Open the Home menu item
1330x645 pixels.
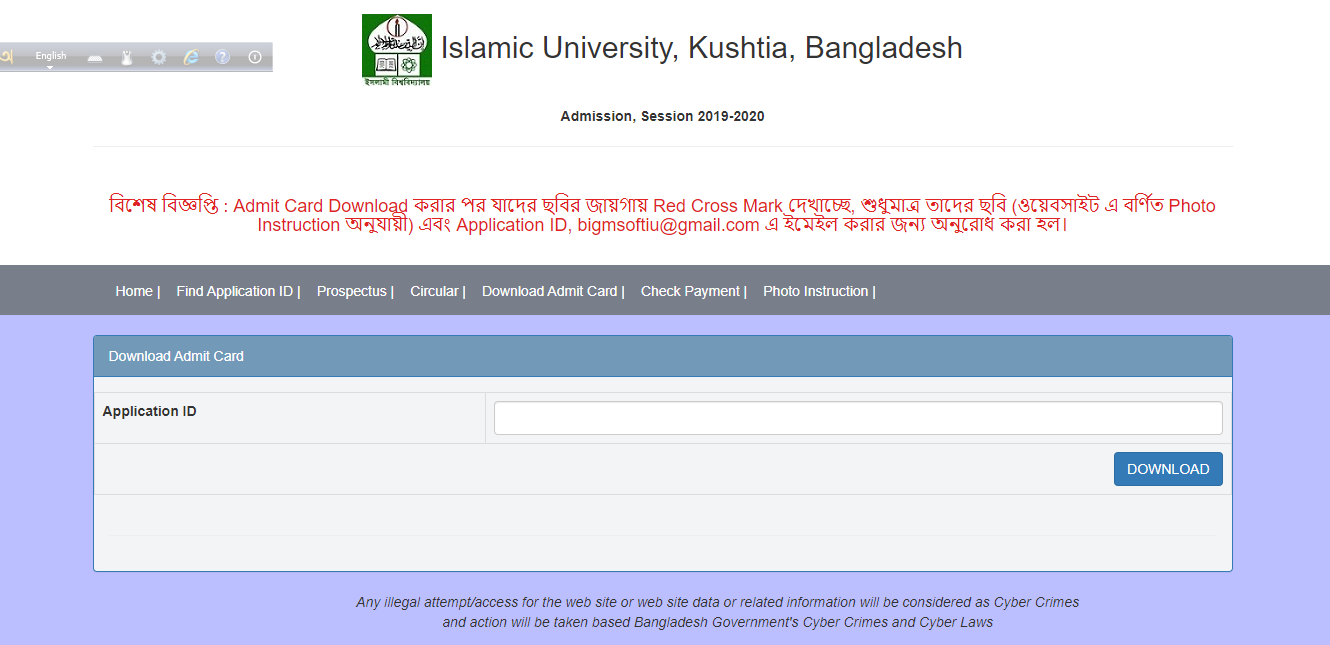point(134,291)
